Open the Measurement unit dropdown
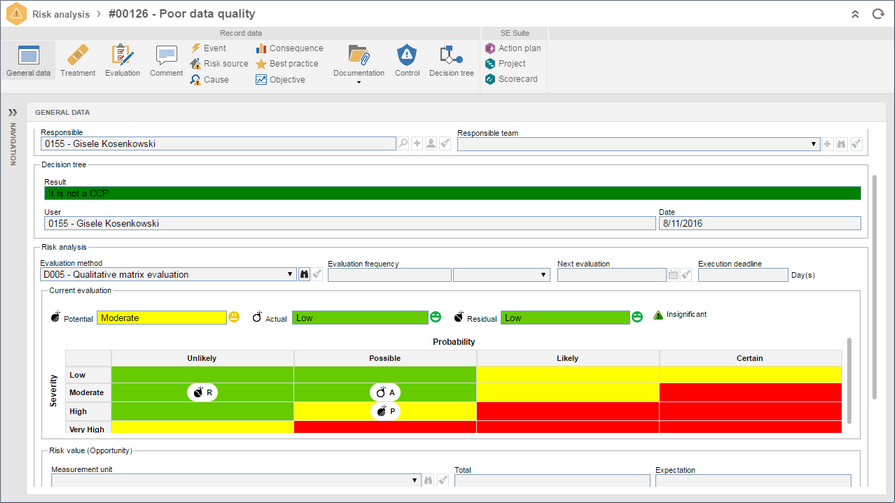 (x=414, y=481)
